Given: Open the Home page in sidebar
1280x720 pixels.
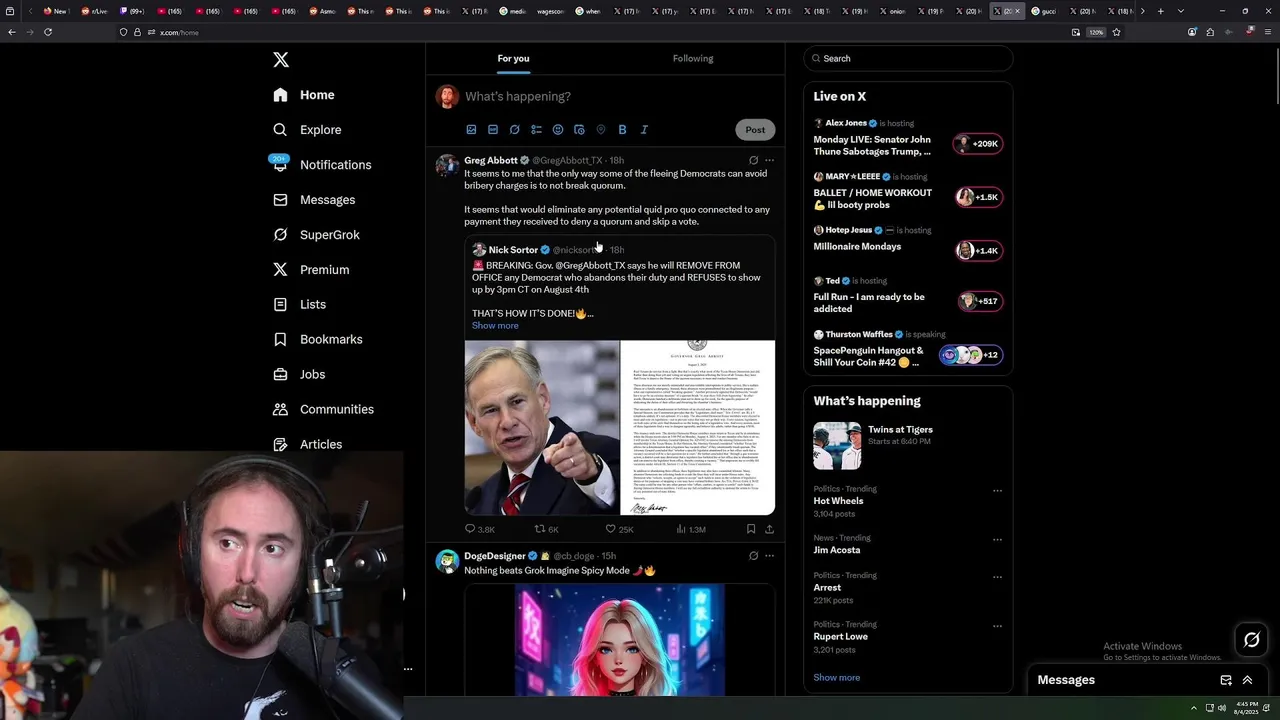Looking at the screenshot, I should 304,95.
